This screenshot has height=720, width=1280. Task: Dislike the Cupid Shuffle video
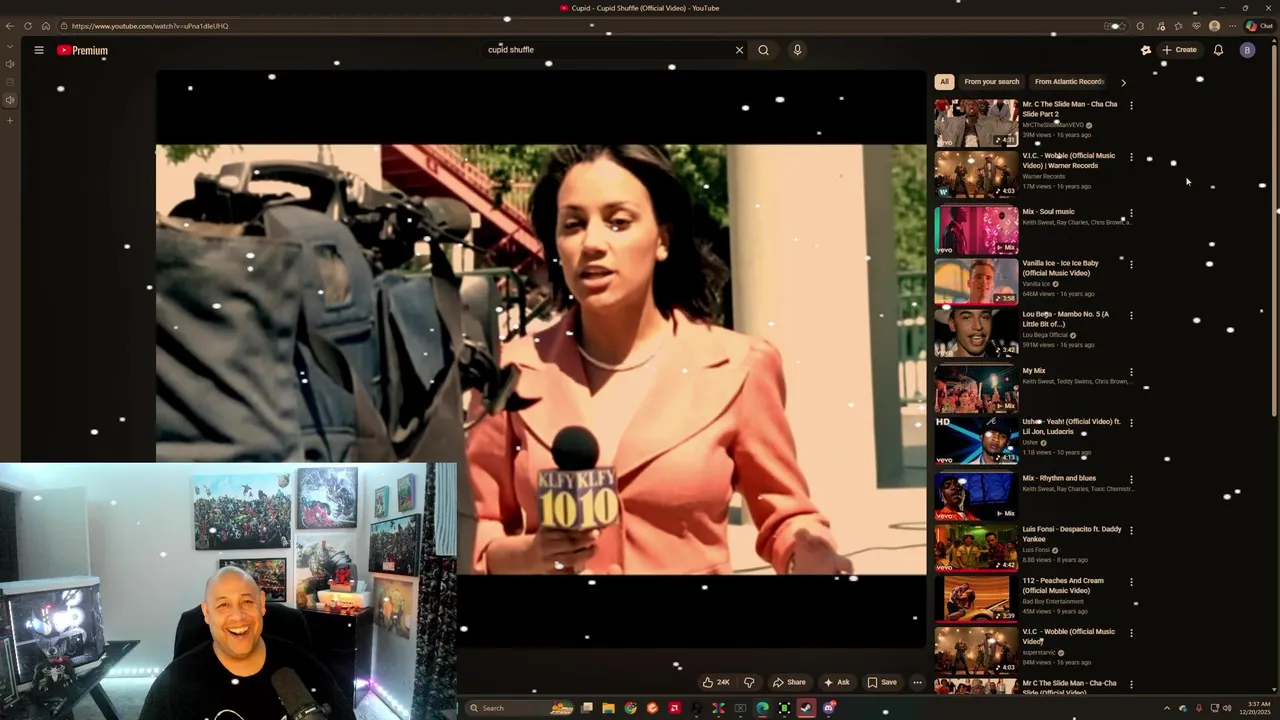pyautogui.click(x=749, y=682)
